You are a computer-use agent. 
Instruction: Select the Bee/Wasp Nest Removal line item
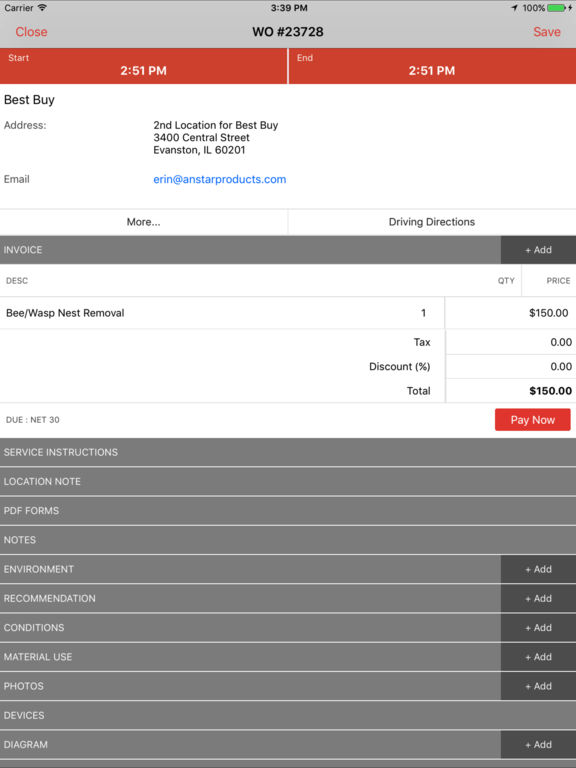point(222,313)
